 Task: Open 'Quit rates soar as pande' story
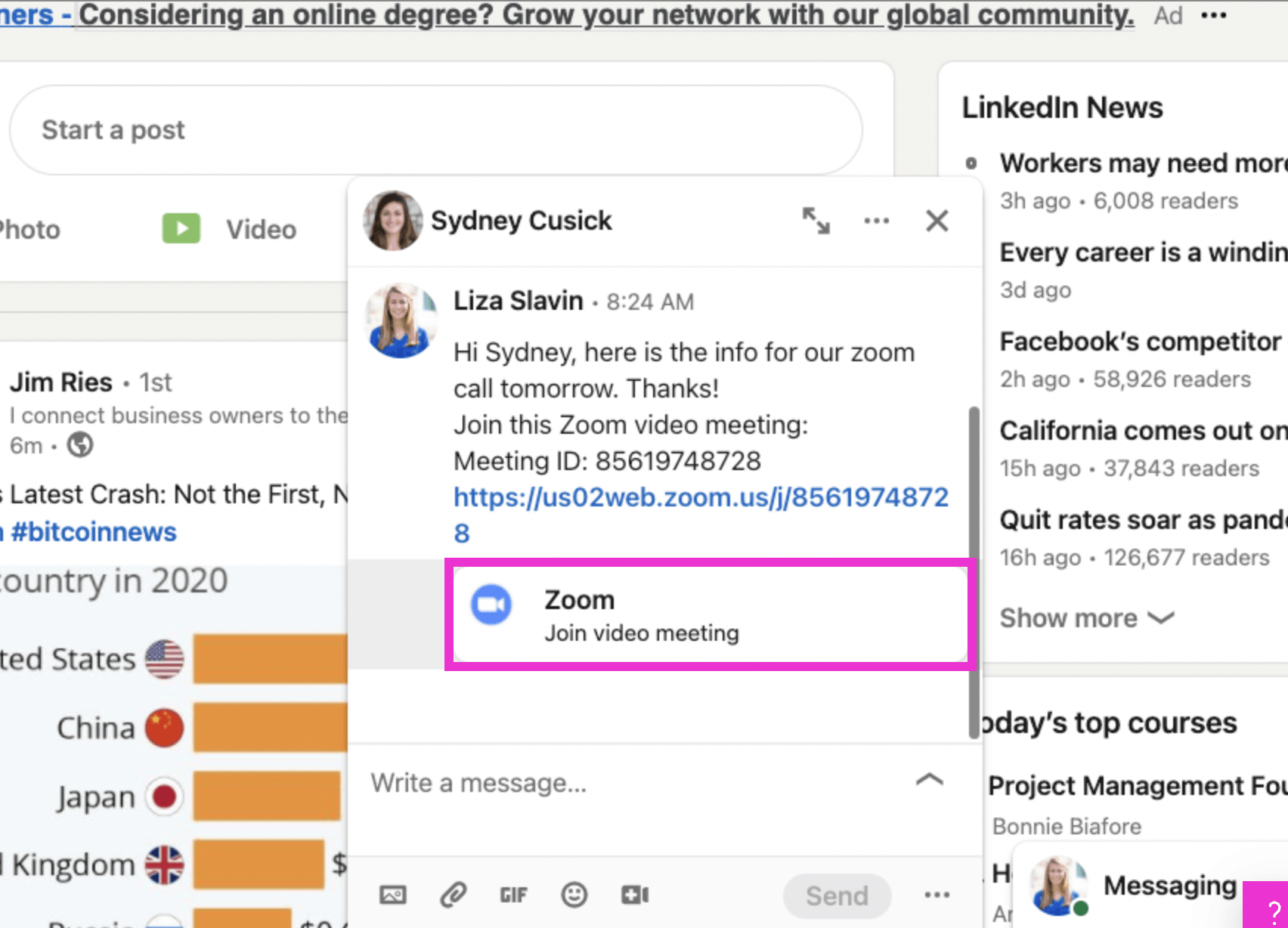(x=1143, y=520)
